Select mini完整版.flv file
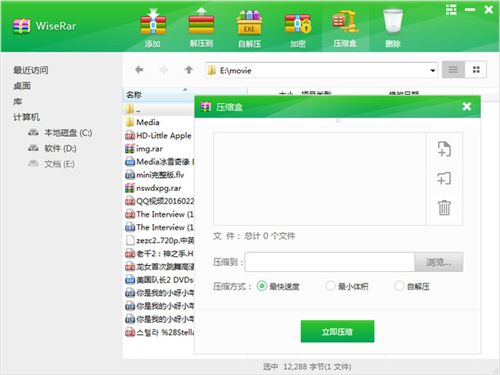The height and width of the screenshot is (375, 500). pos(155,175)
